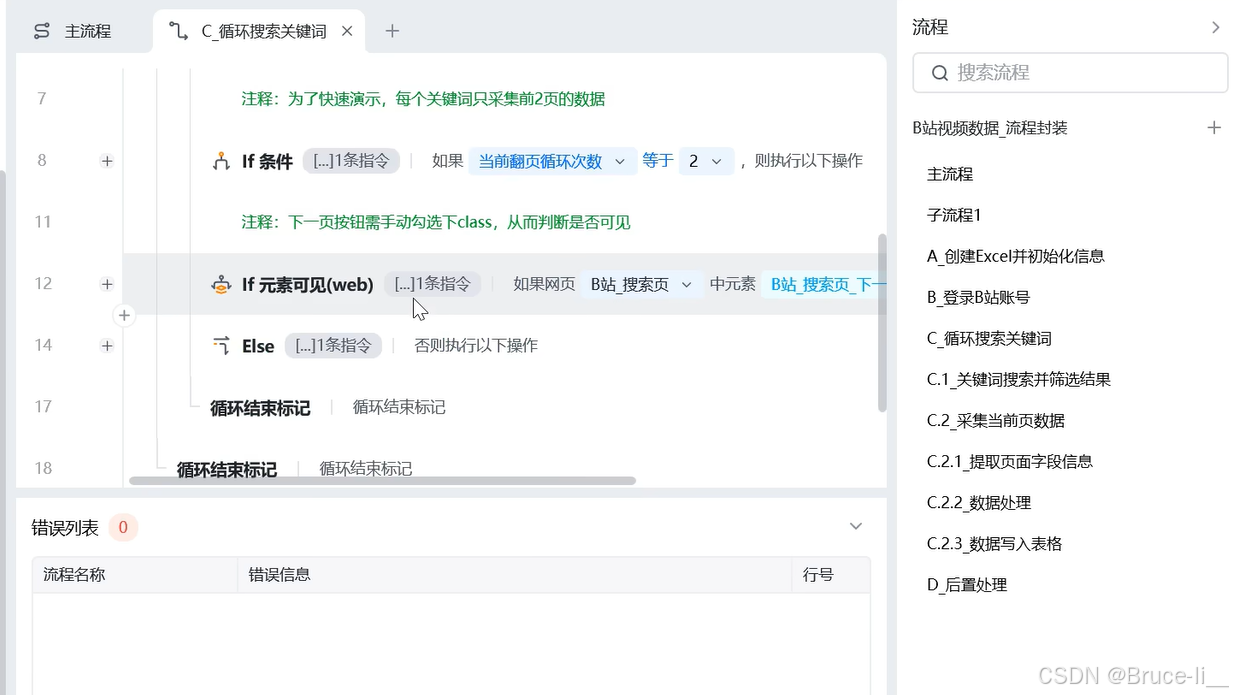Click the If 条件 branch icon
Image resolution: width=1233 pixels, height=695 pixels.
221,161
